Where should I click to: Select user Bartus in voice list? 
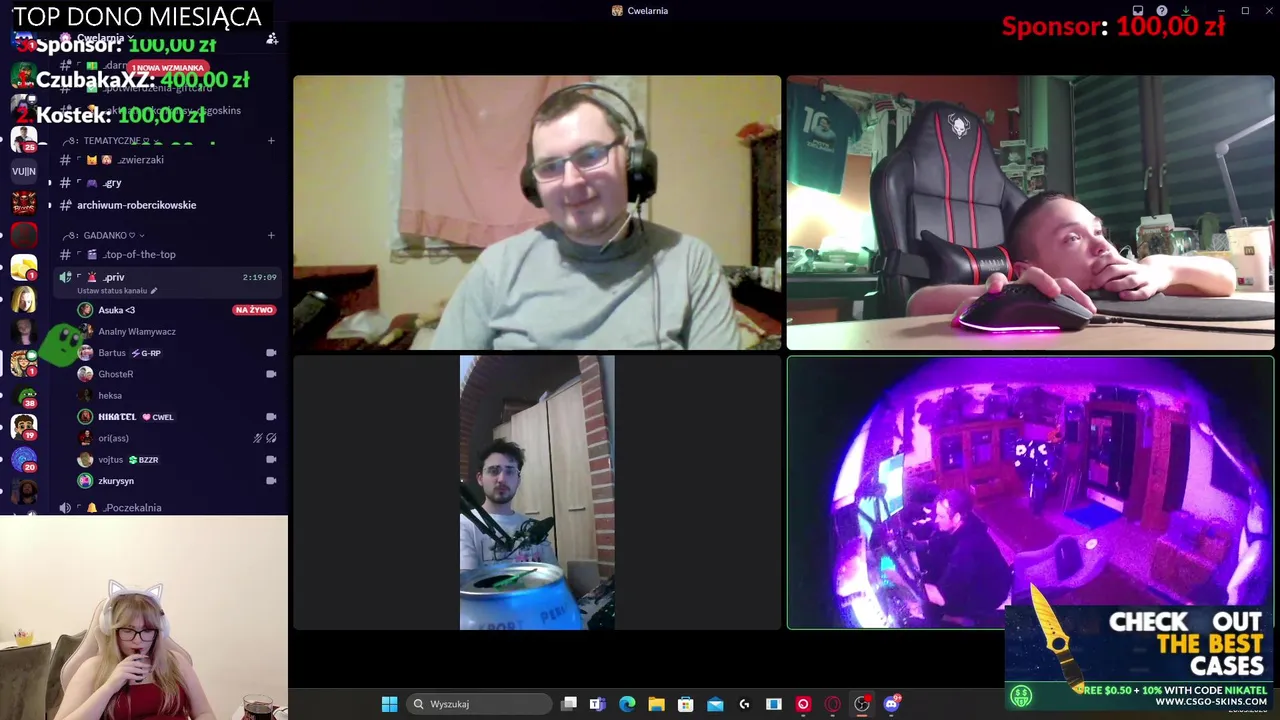[112, 353]
